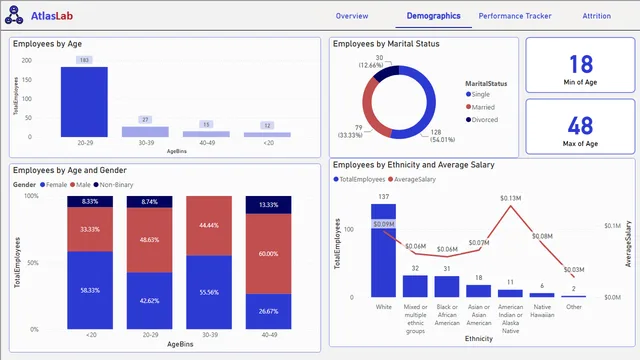Select the 42.62% Female segment in 20-29
The width and height of the screenshot is (640, 360).
(149, 301)
